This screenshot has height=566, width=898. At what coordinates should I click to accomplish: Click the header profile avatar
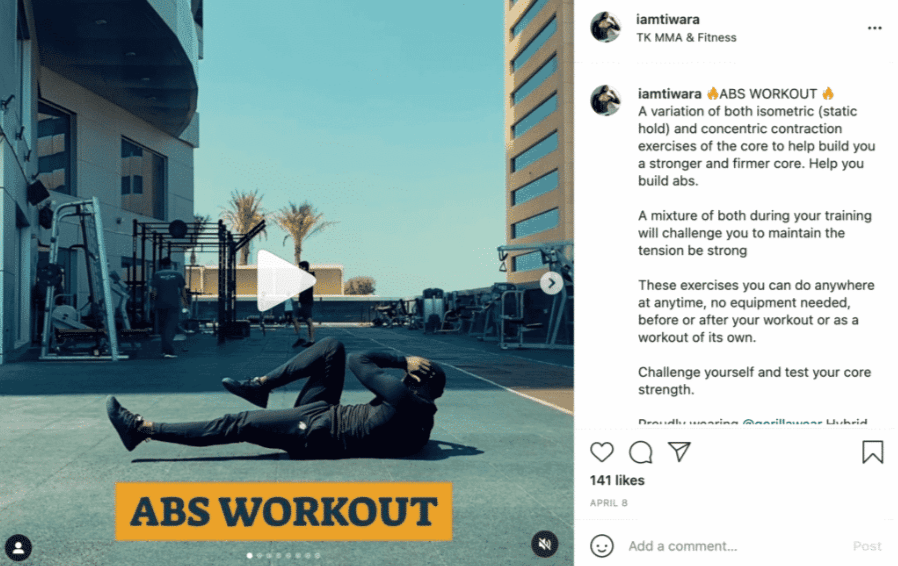coord(606,27)
